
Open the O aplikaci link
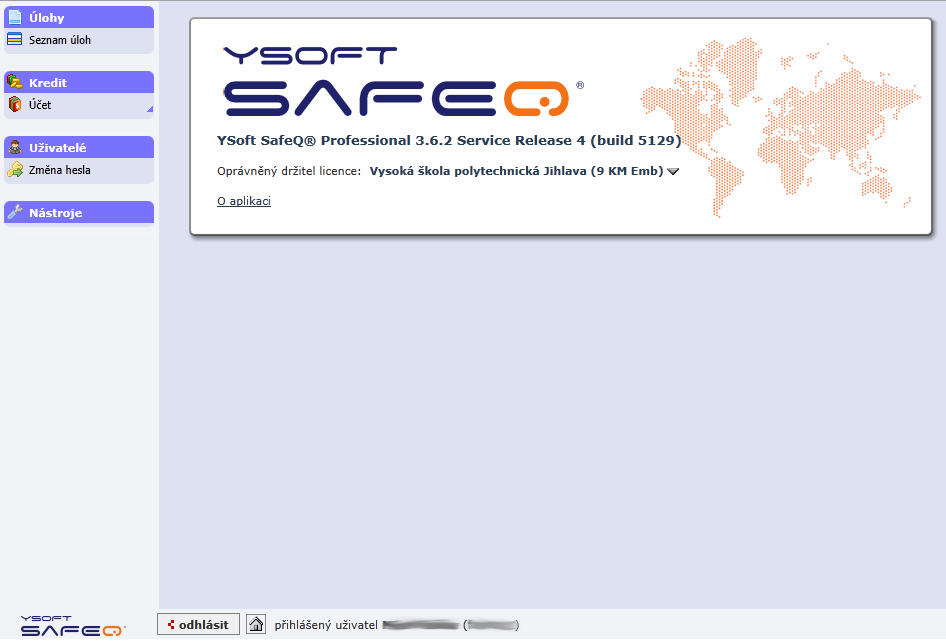[x=244, y=201]
